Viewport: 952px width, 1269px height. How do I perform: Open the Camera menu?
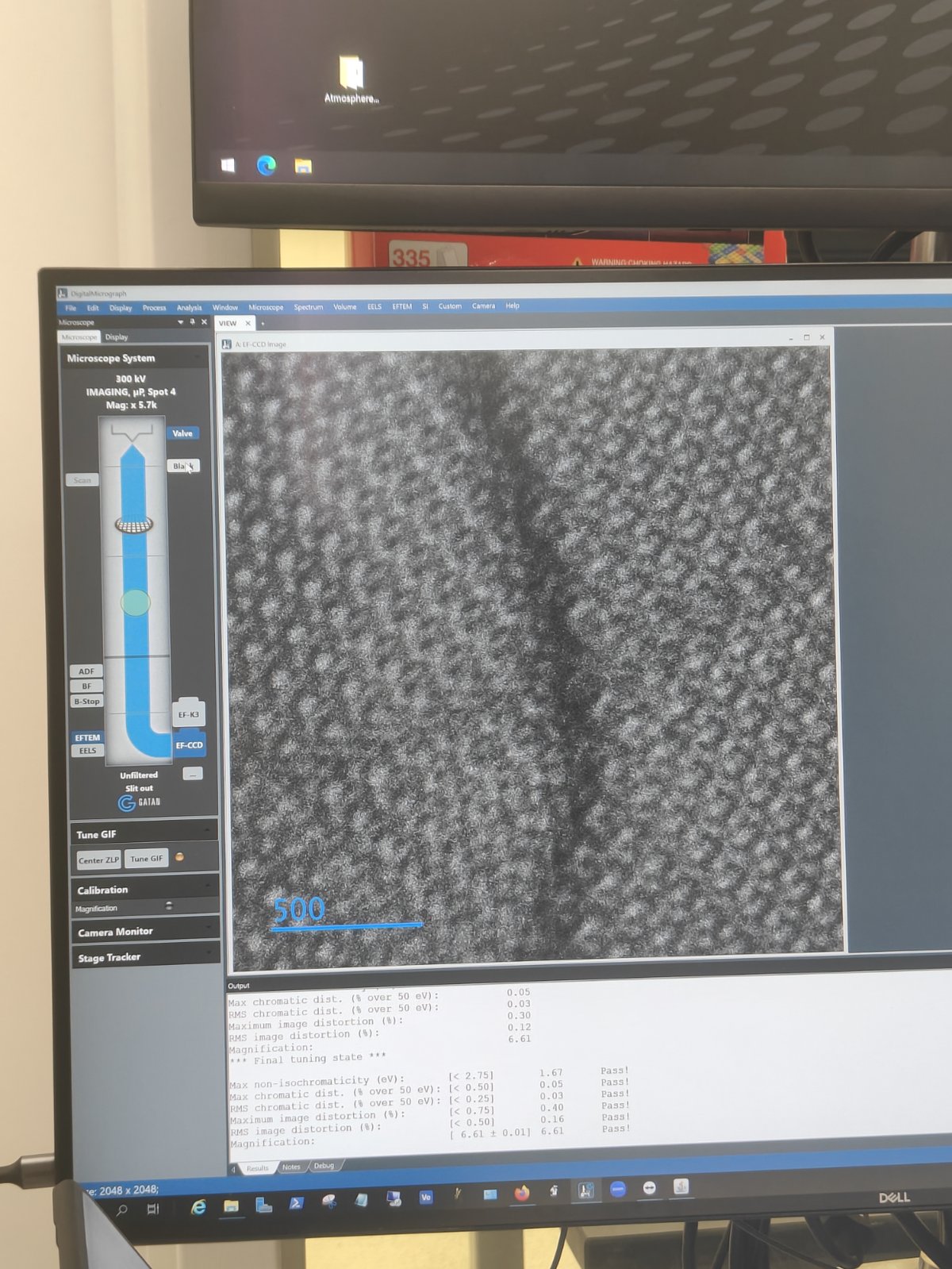click(x=483, y=306)
